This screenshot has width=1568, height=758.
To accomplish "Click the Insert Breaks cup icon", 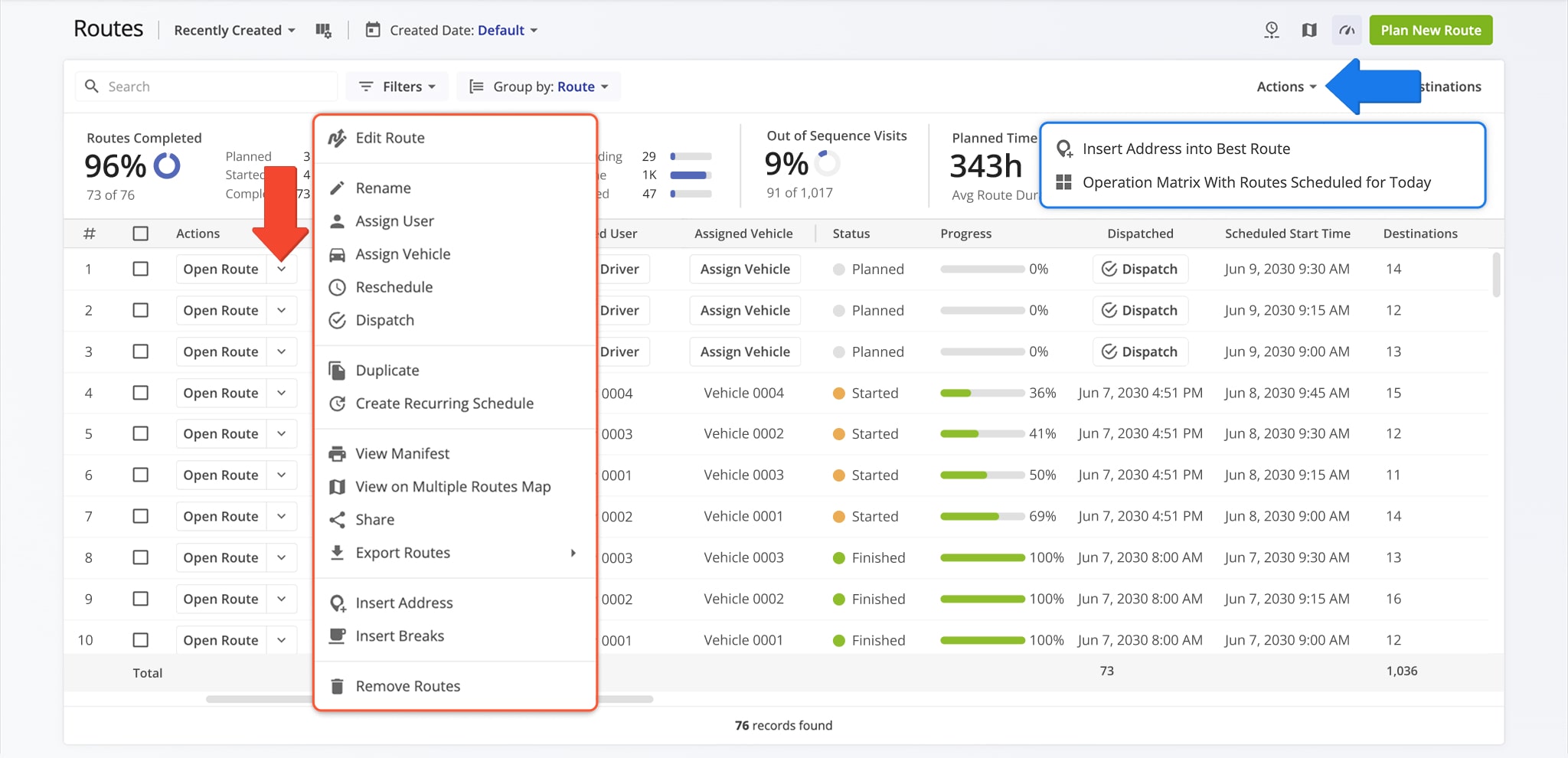I will [x=337, y=635].
